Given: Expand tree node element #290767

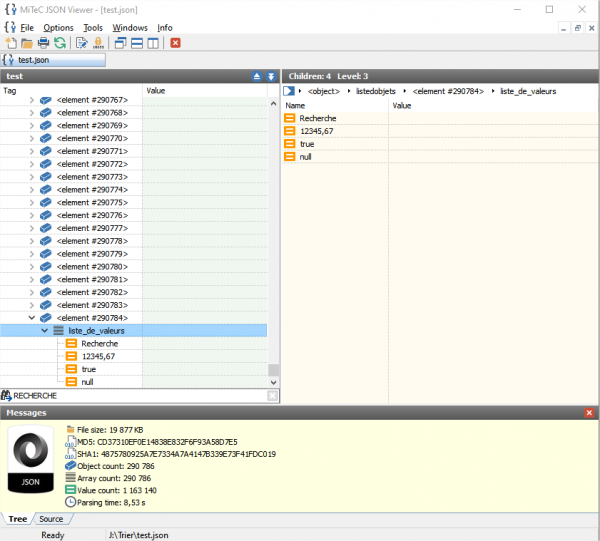Looking at the screenshot, I should tap(32, 100).
